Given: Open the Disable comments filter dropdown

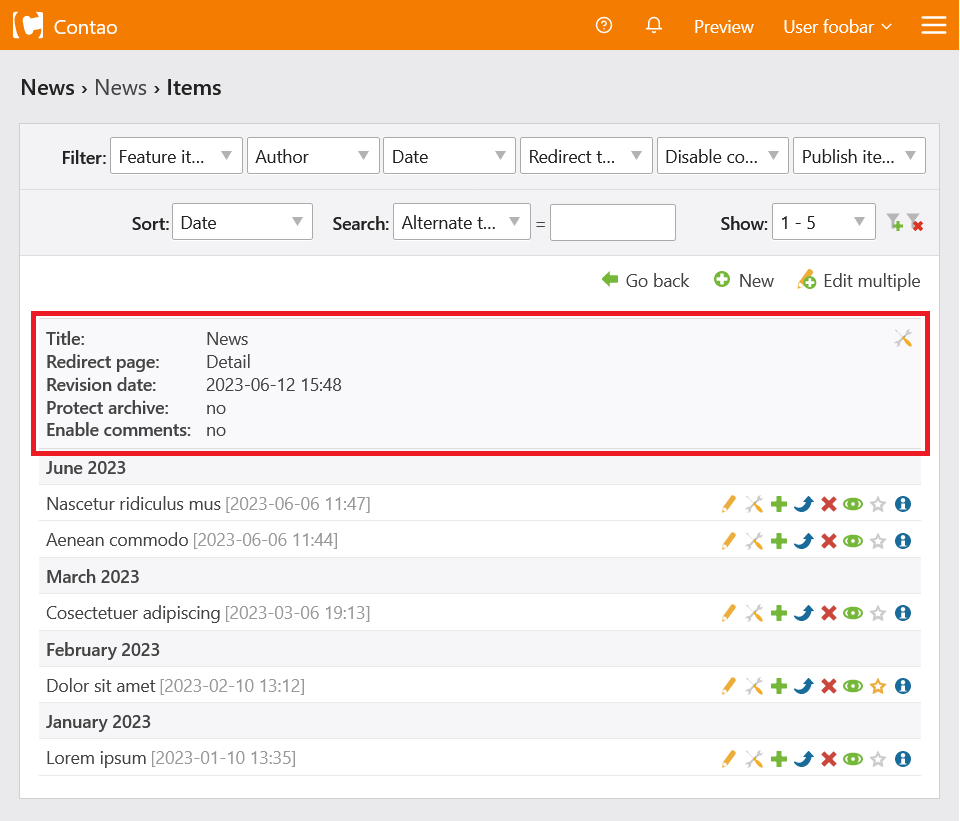Looking at the screenshot, I should 722,156.
